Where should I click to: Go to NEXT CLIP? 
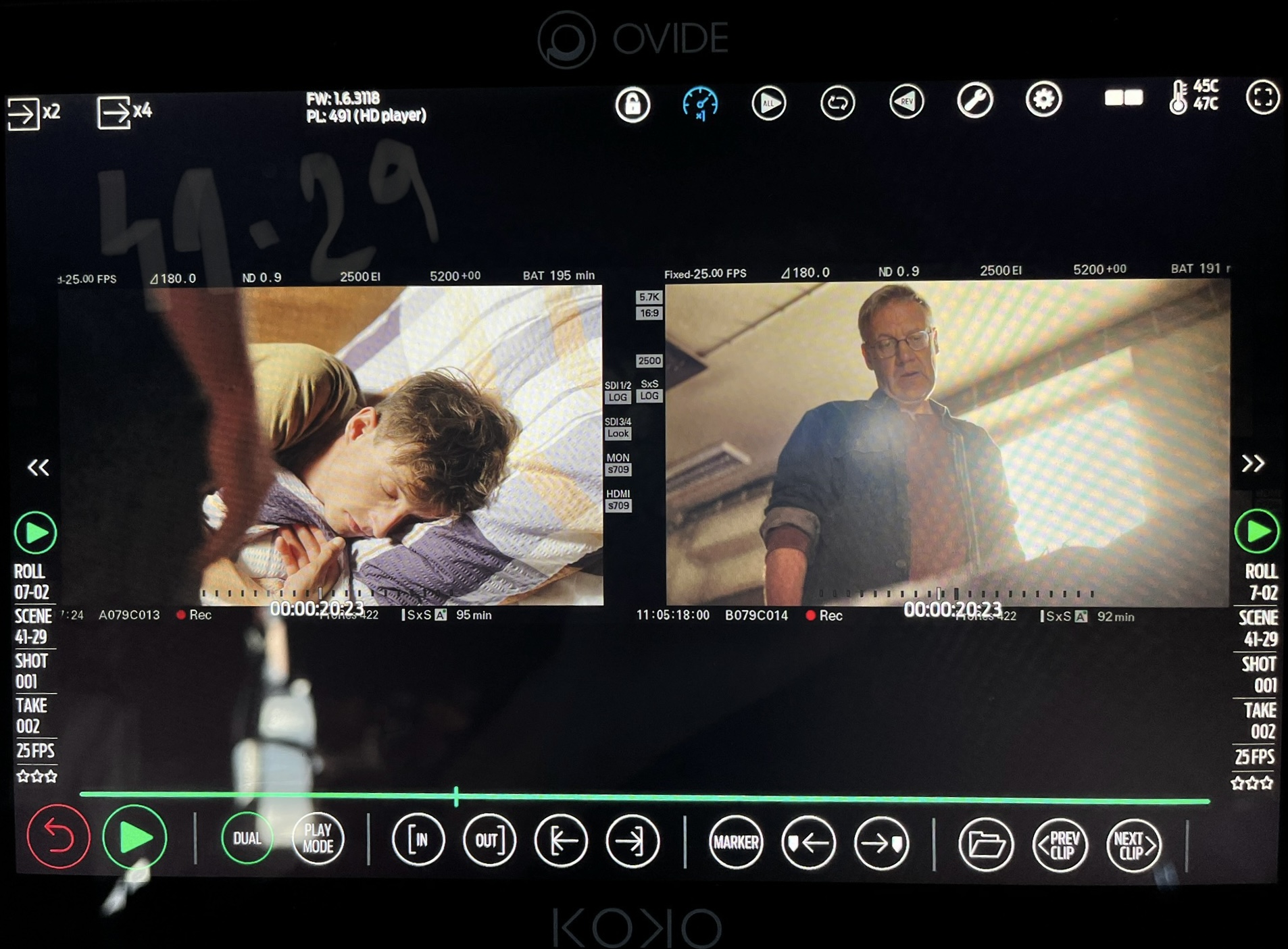point(1133,844)
